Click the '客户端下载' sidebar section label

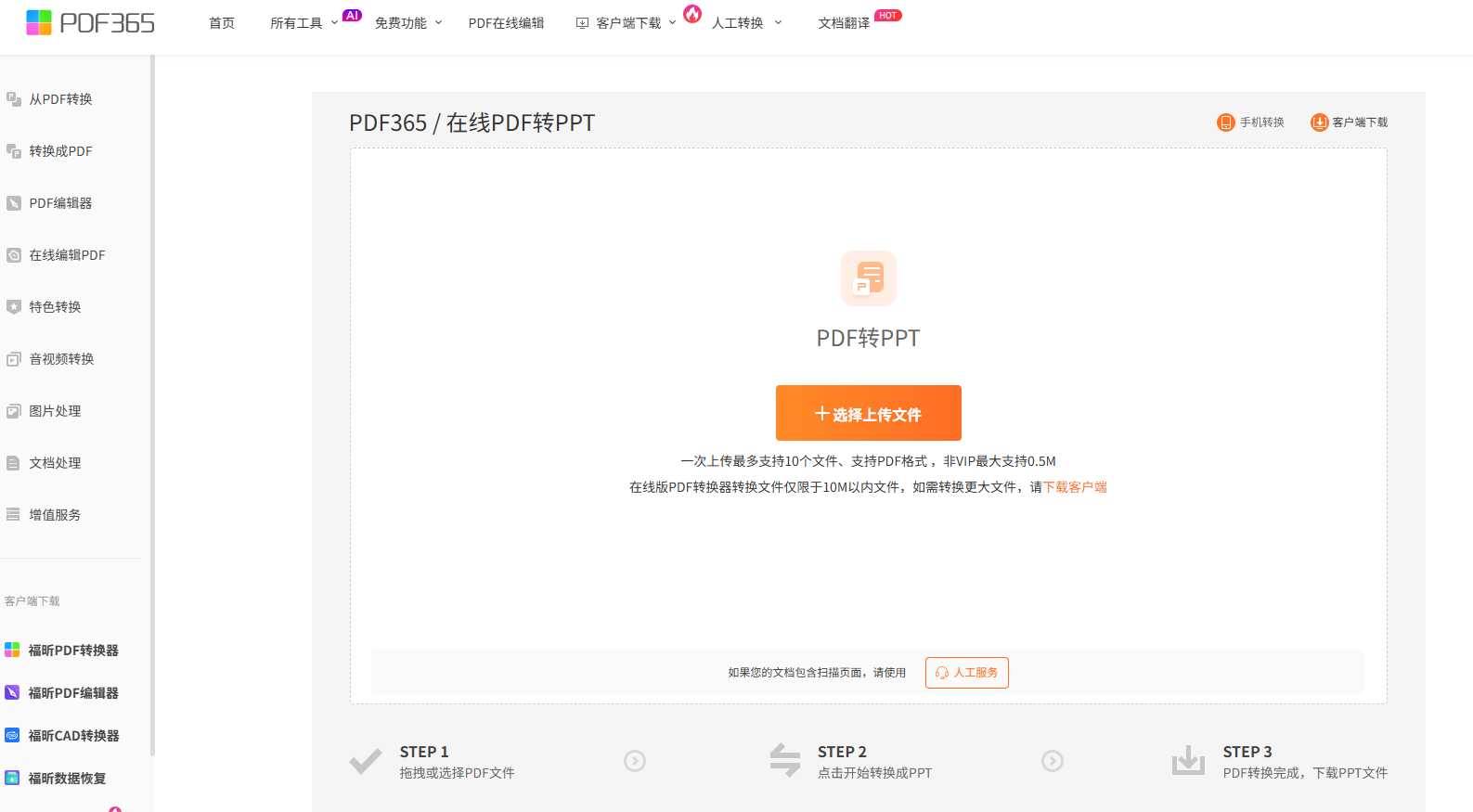click(32, 601)
